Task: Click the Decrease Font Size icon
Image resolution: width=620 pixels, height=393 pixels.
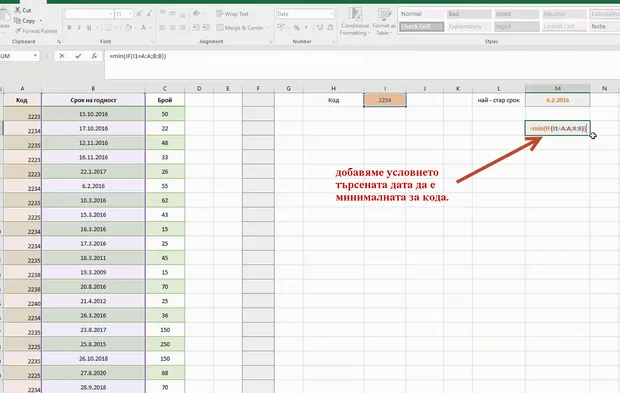Action: [149, 14]
